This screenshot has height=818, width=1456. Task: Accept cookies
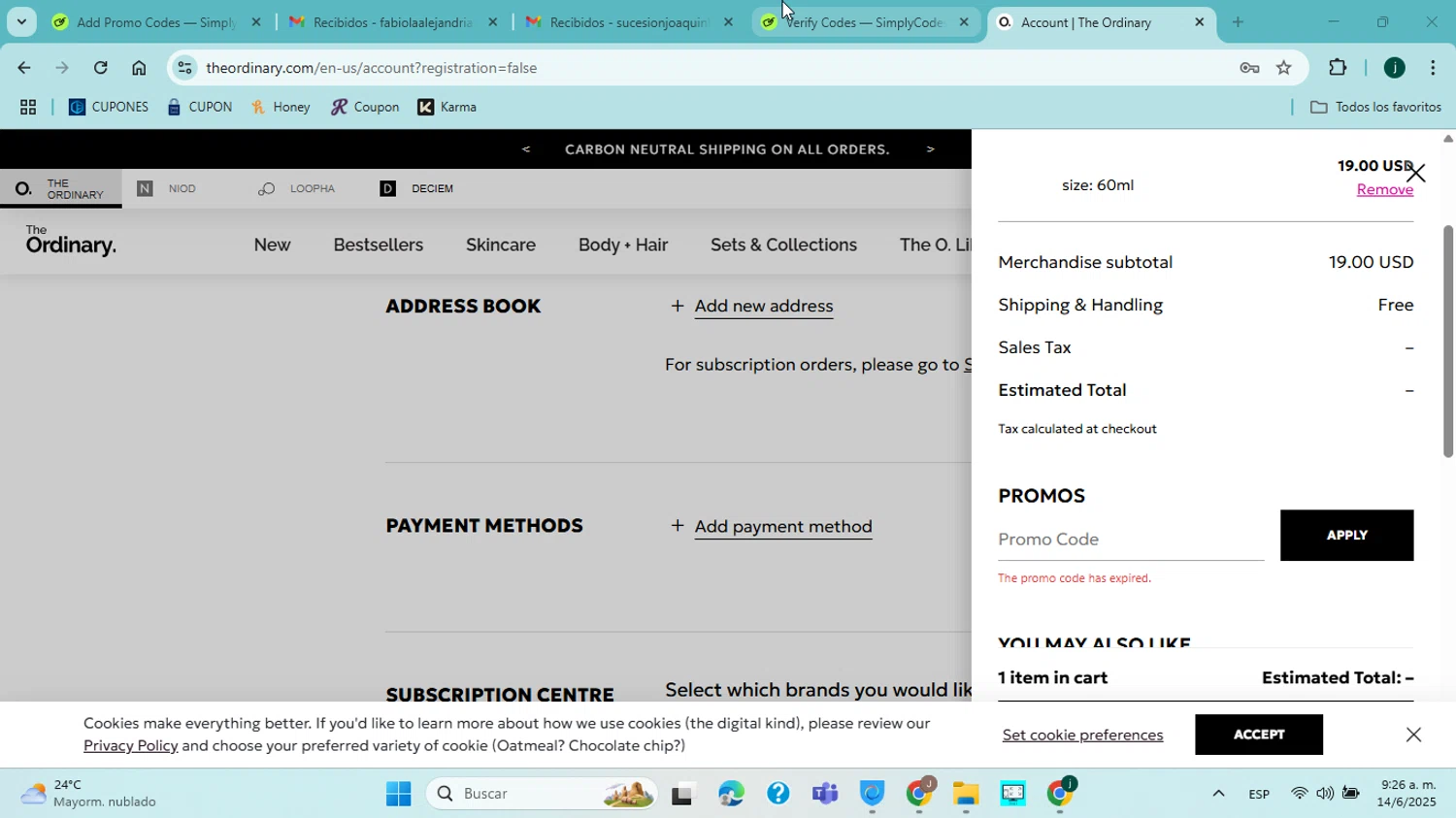click(1259, 735)
